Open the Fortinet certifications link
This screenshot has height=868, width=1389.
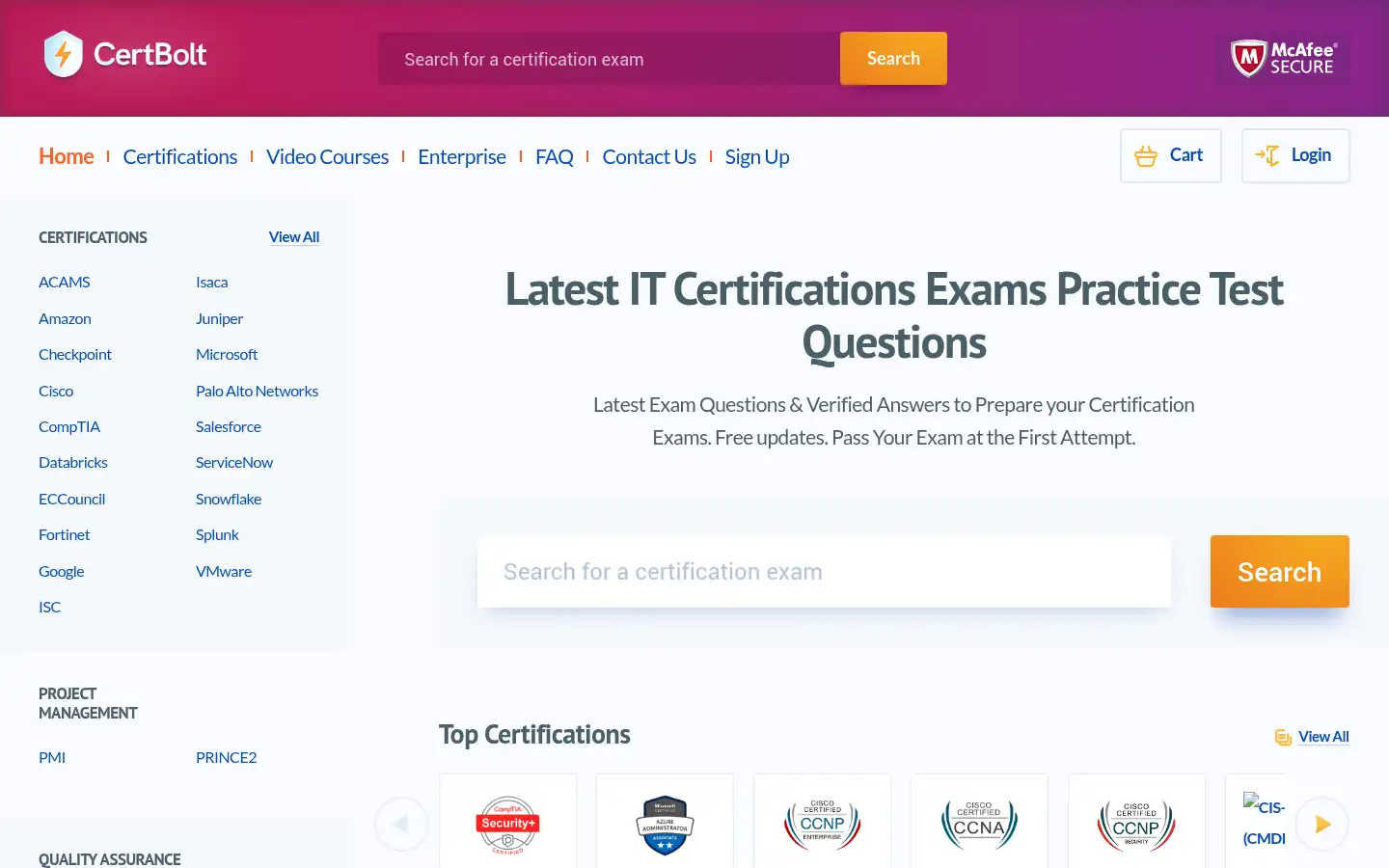65,535
